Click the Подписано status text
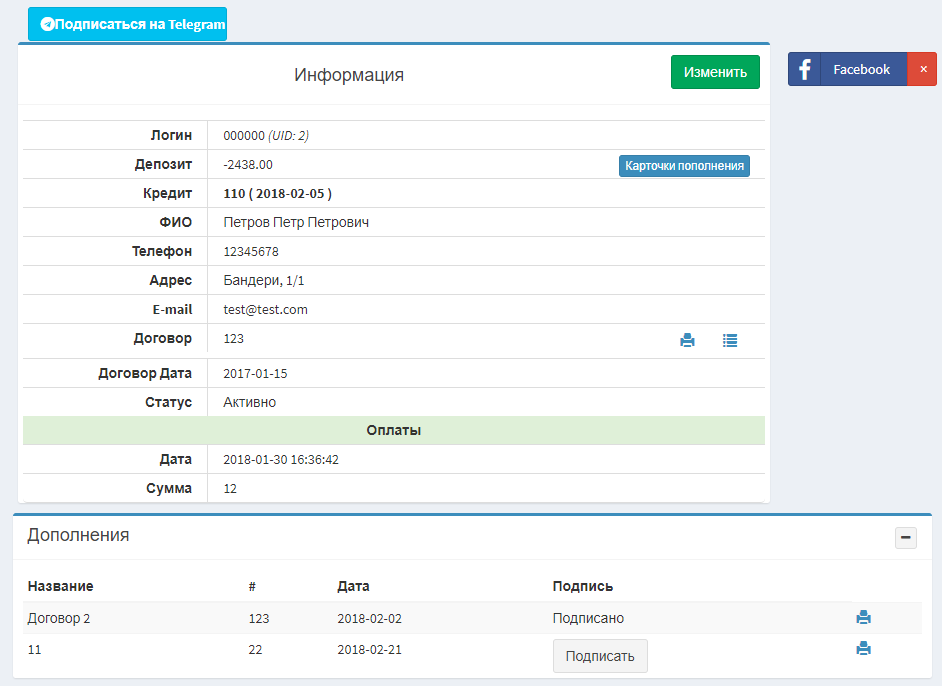Viewport: 942px width, 686px height. 588,619
